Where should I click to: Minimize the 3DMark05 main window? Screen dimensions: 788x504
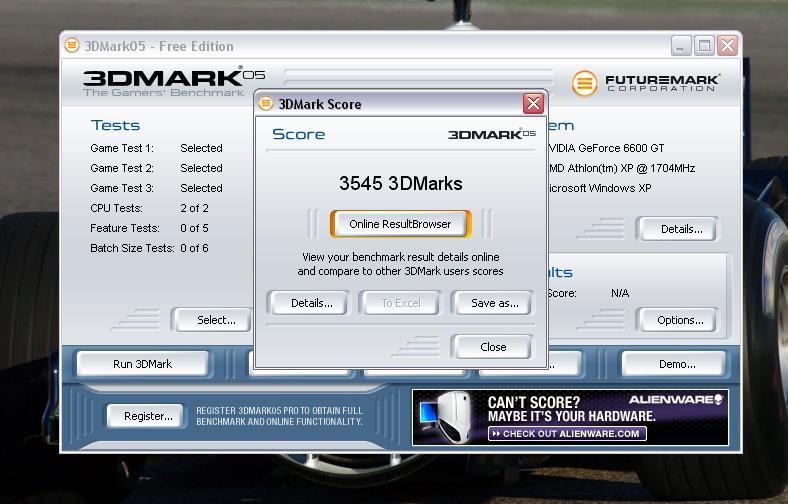coord(681,46)
